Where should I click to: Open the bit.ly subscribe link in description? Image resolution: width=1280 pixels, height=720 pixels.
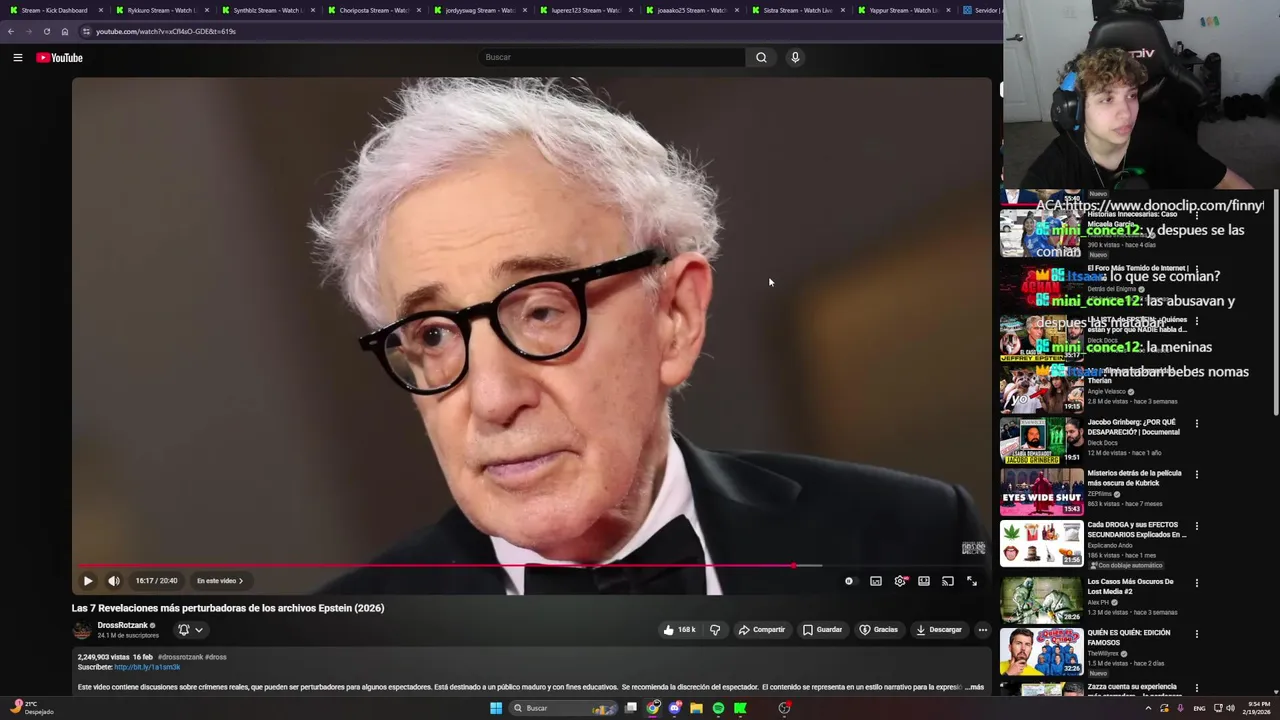(x=147, y=667)
